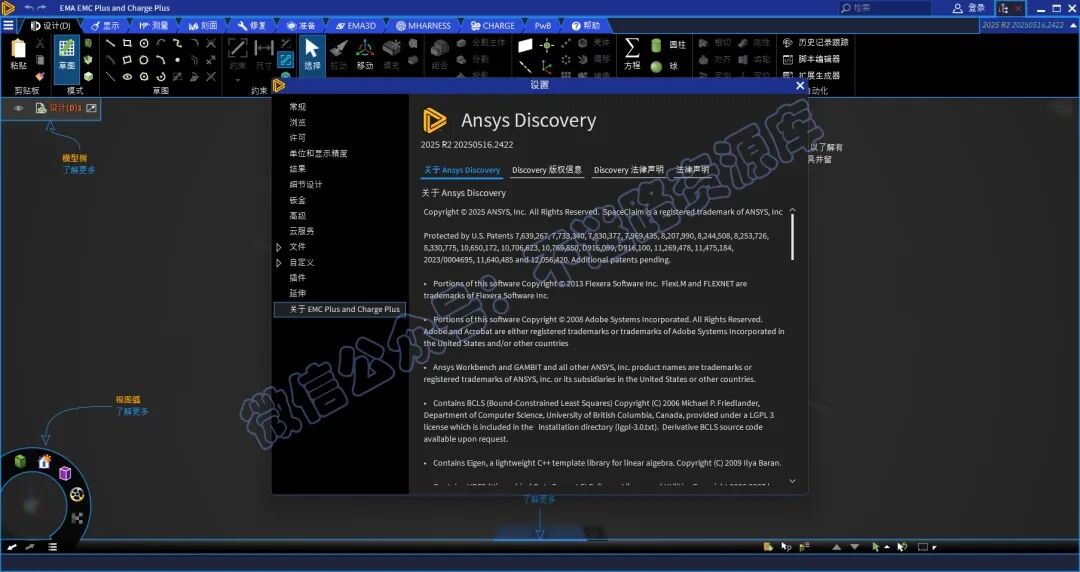Toggle visibility eye of 设计(D)1

coord(18,108)
